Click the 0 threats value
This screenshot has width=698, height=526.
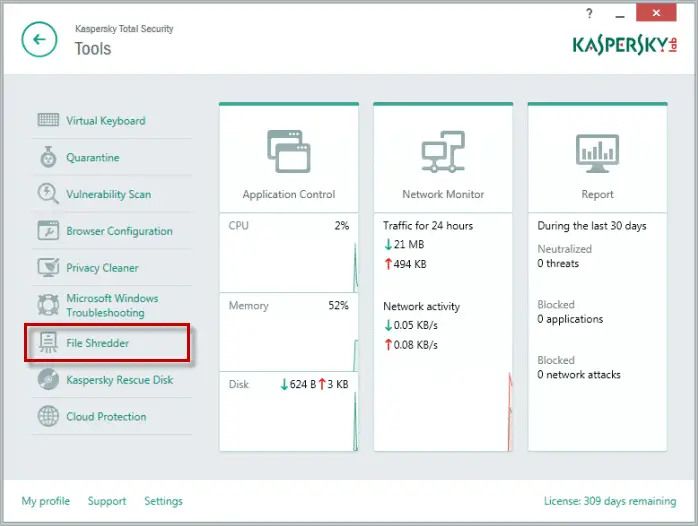tap(558, 263)
